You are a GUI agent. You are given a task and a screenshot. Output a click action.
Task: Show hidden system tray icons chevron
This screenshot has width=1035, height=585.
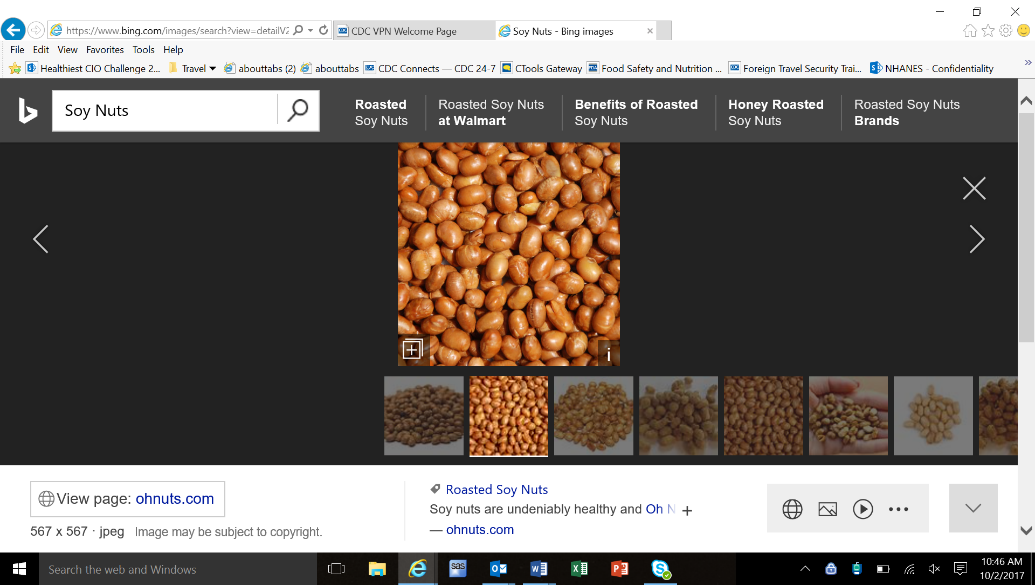(x=805, y=568)
